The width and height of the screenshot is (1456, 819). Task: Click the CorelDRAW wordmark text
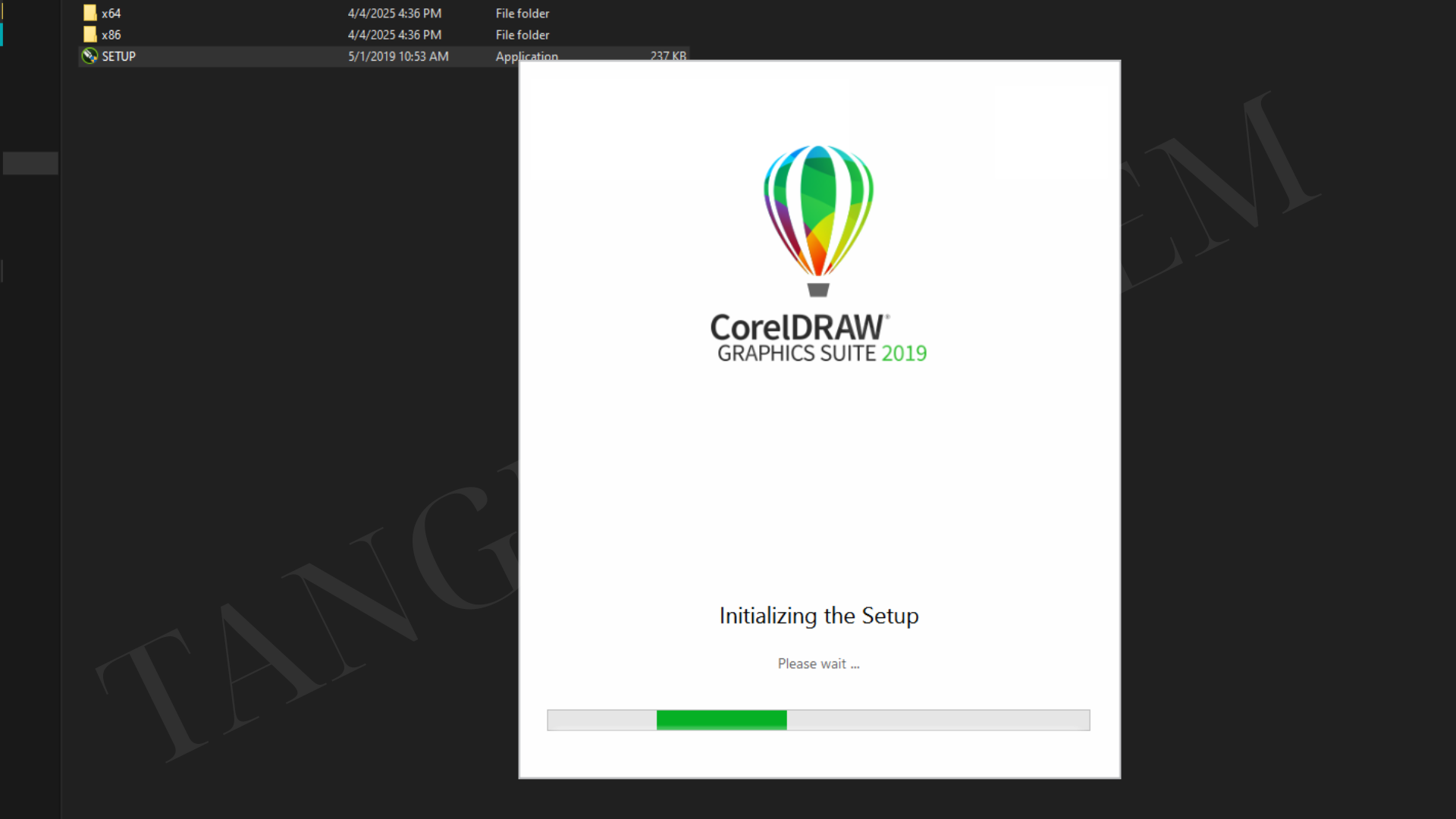pos(798,328)
